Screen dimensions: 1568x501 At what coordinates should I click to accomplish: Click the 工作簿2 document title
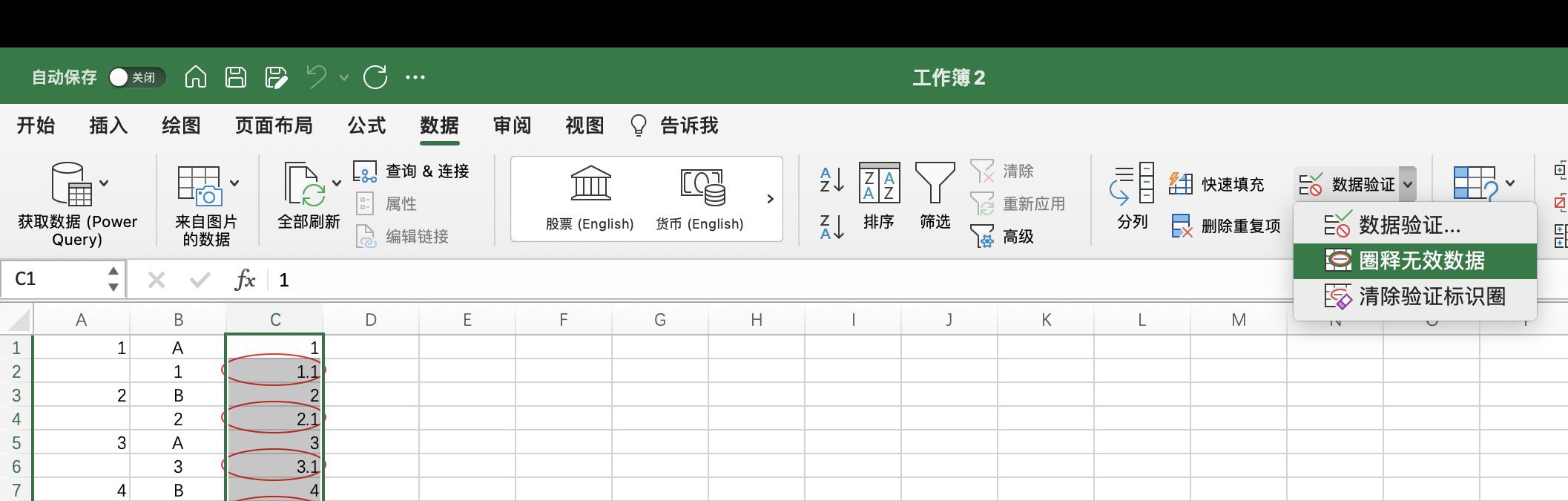(949, 77)
